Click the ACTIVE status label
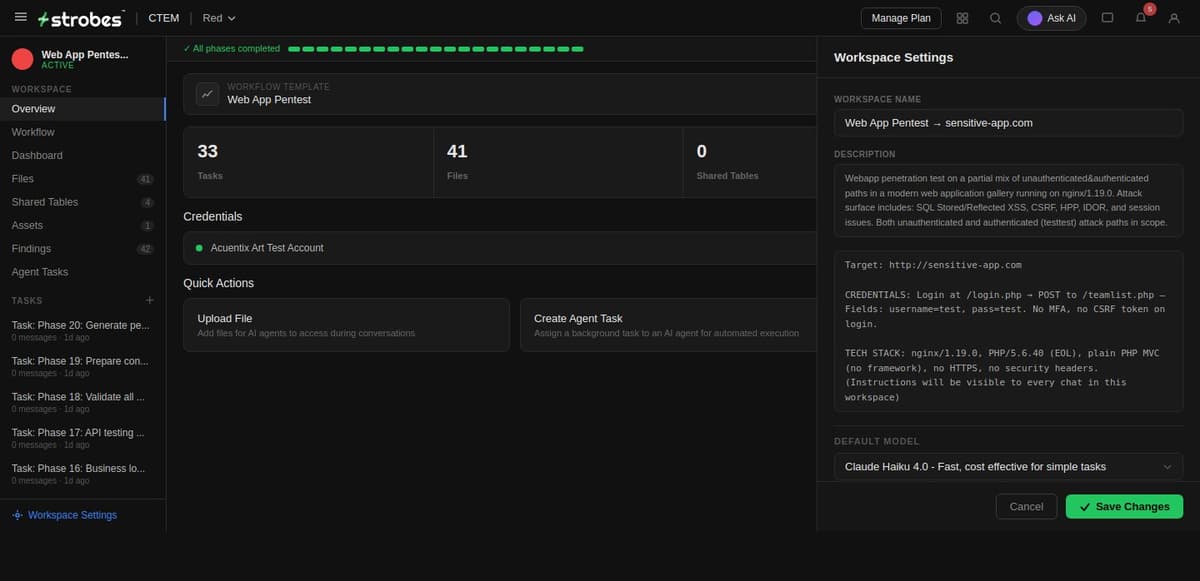 [x=57, y=65]
